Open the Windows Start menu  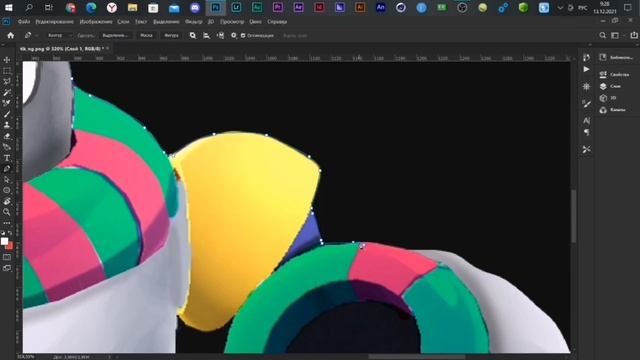[x=8, y=7]
